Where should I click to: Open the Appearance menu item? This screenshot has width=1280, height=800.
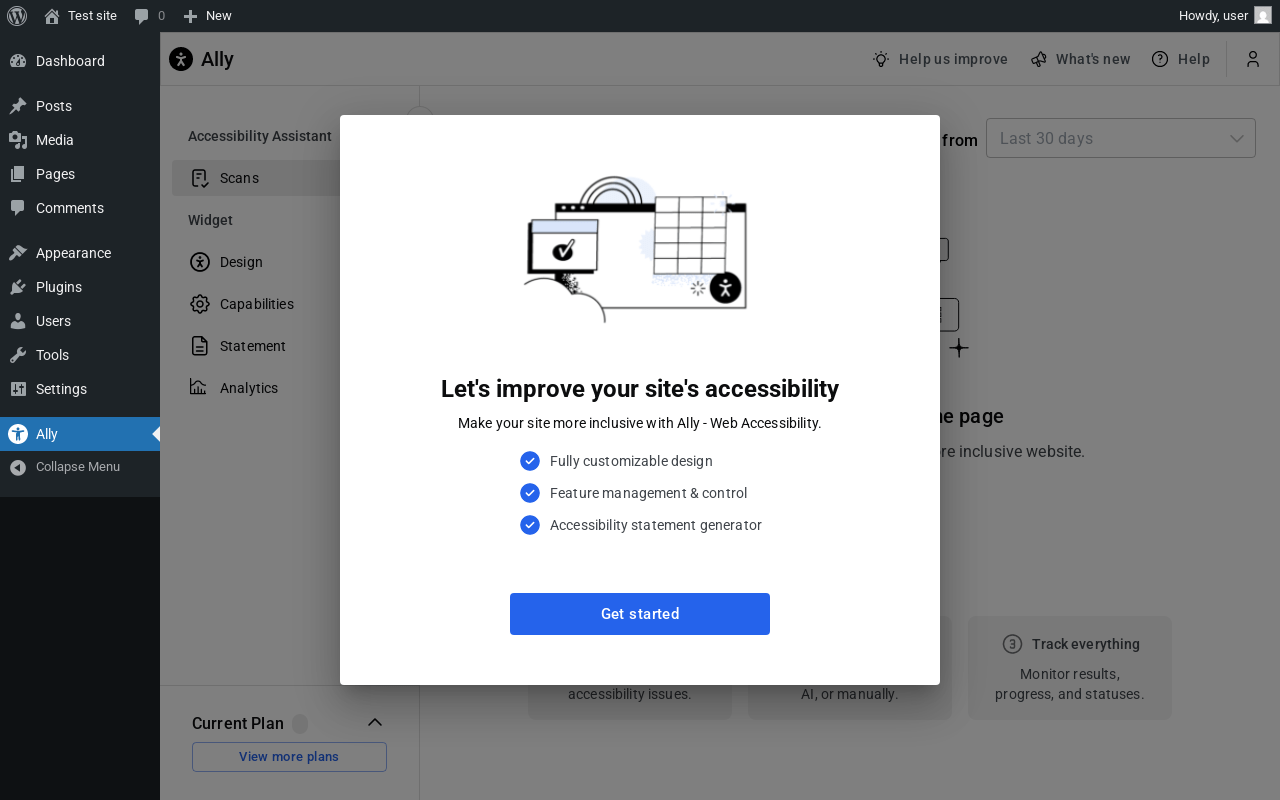(80, 253)
